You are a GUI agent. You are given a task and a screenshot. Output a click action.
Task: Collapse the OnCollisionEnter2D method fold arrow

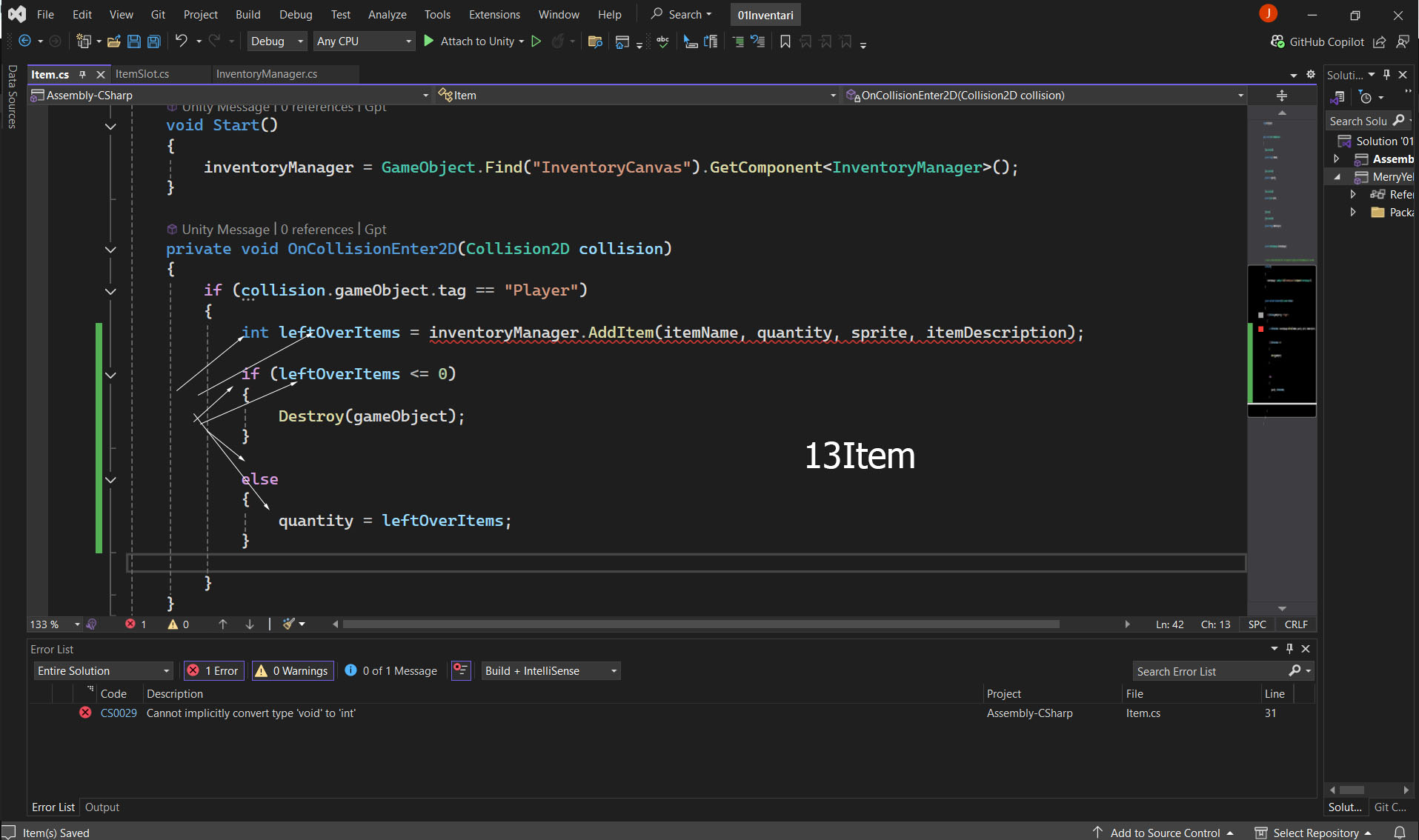110,250
